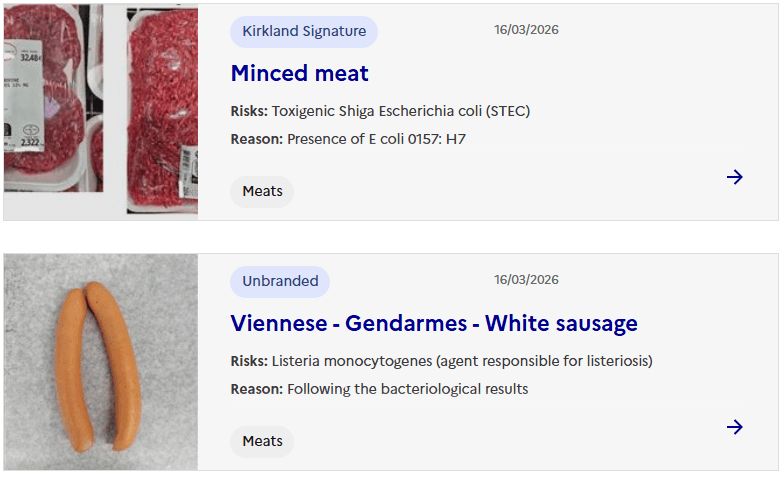Click the Presence of E coli reason text

point(376,139)
